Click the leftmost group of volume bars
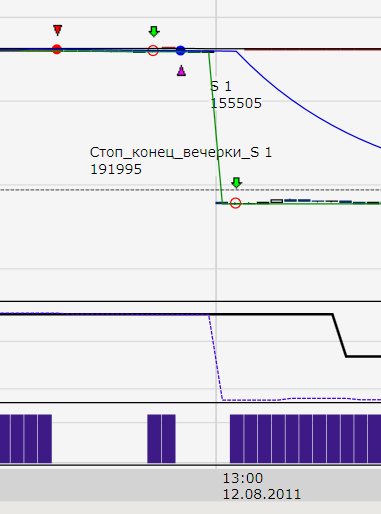This screenshot has width=381, height=514. coord(26,439)
